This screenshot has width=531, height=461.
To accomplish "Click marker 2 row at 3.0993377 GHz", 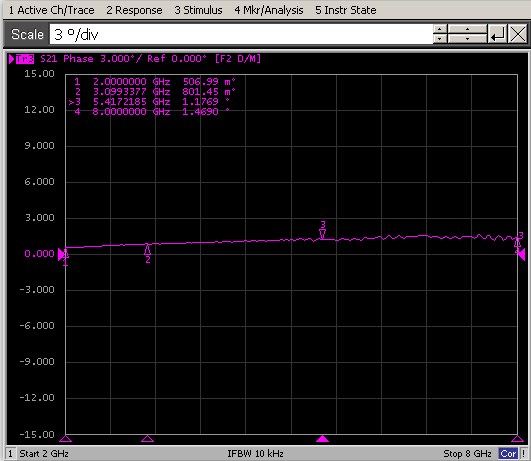I will 155,92.
